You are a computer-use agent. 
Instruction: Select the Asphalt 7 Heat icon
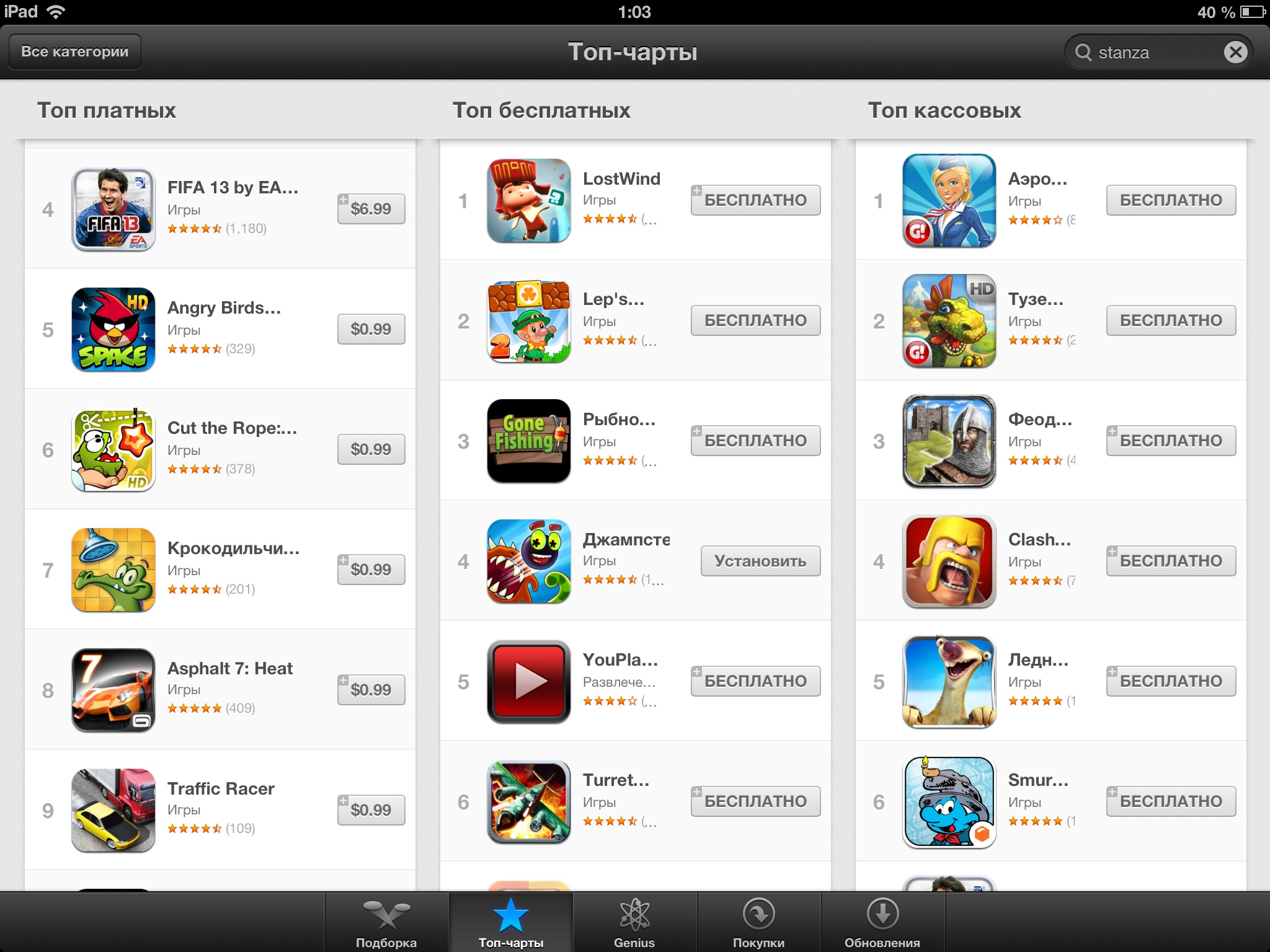pyautogui.click(x=113, y=690)
